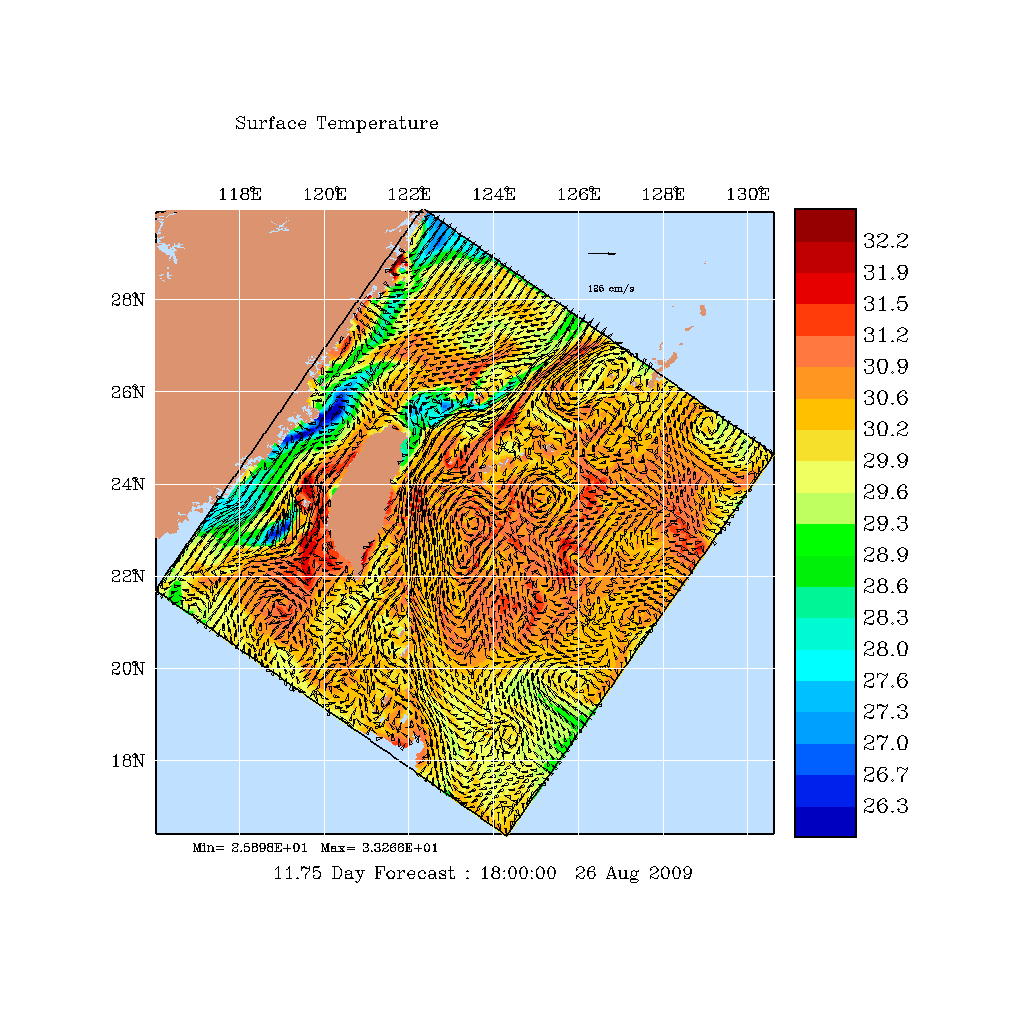Click the 126E longitude axis label
Viewport: 1024px width, 1024px height.
pos(578,195)
